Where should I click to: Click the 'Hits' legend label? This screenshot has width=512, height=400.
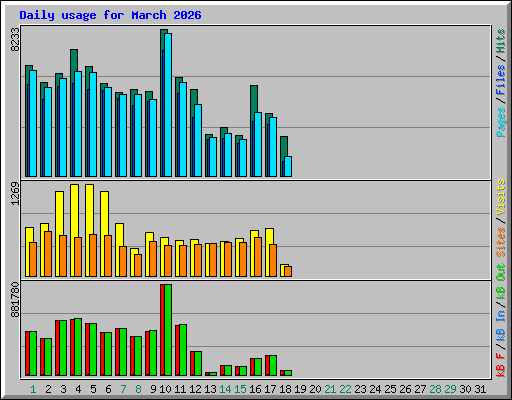[x=501, y=41]
